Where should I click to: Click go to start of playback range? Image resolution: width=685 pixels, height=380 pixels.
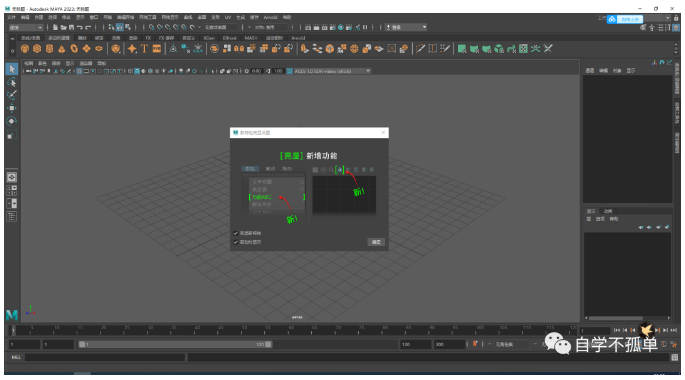(x=616, y=331)
